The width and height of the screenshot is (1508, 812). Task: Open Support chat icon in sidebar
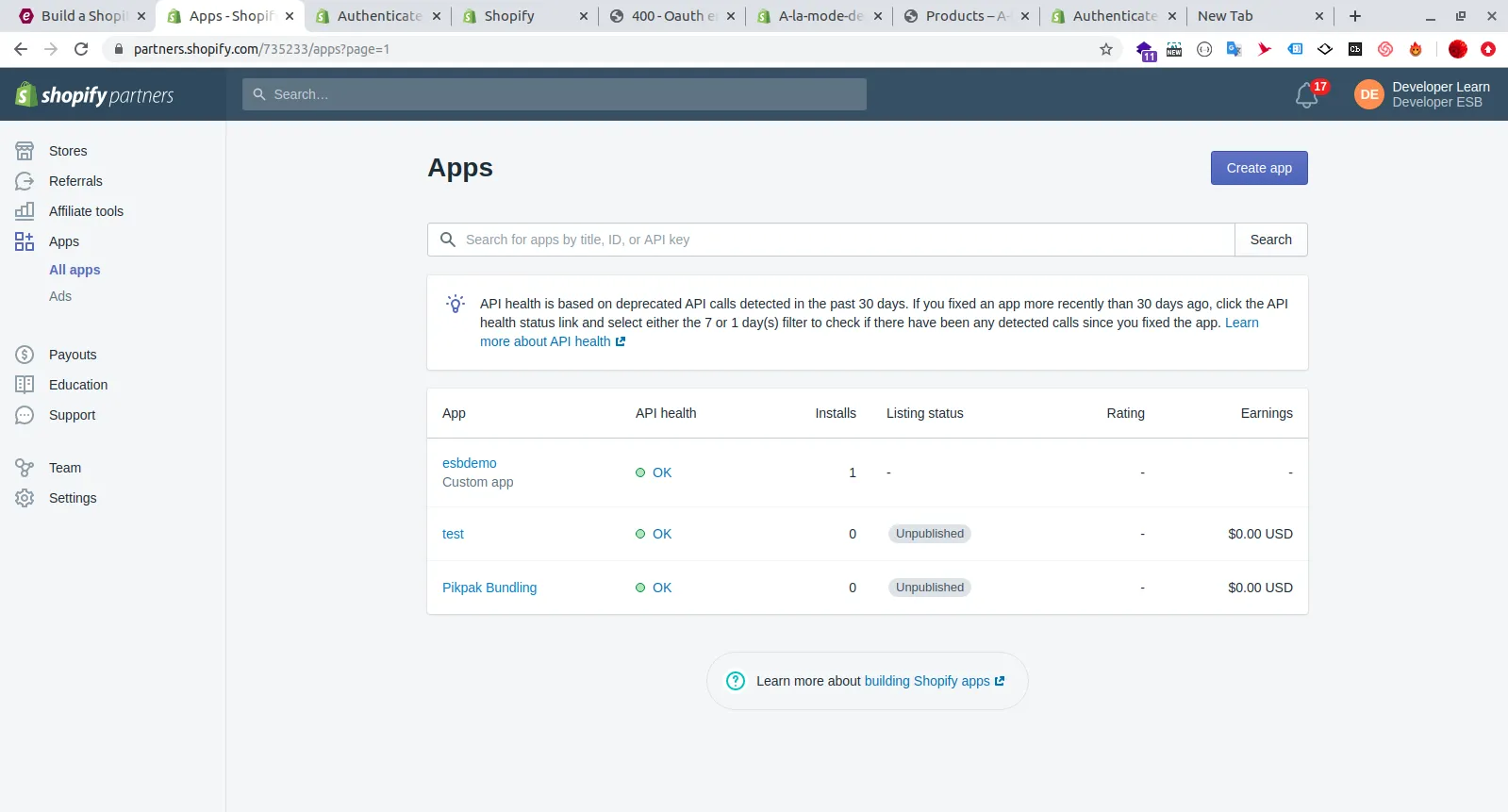(25, 415)
